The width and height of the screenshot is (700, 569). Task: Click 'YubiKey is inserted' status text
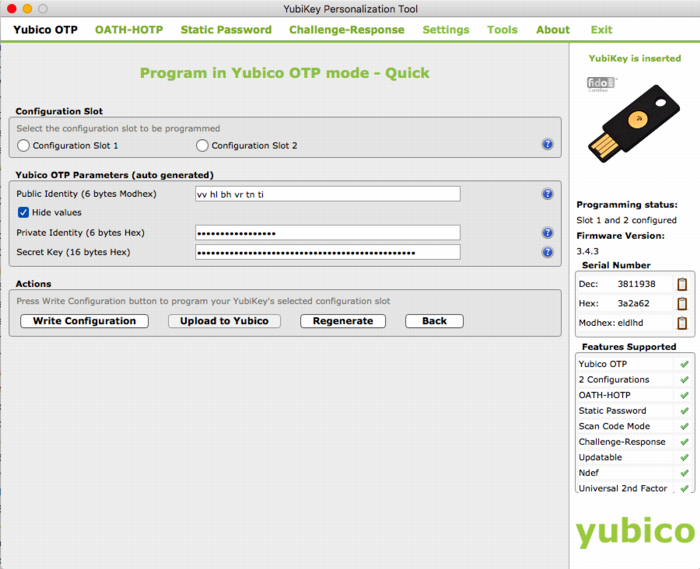click(x=635, y=58)
